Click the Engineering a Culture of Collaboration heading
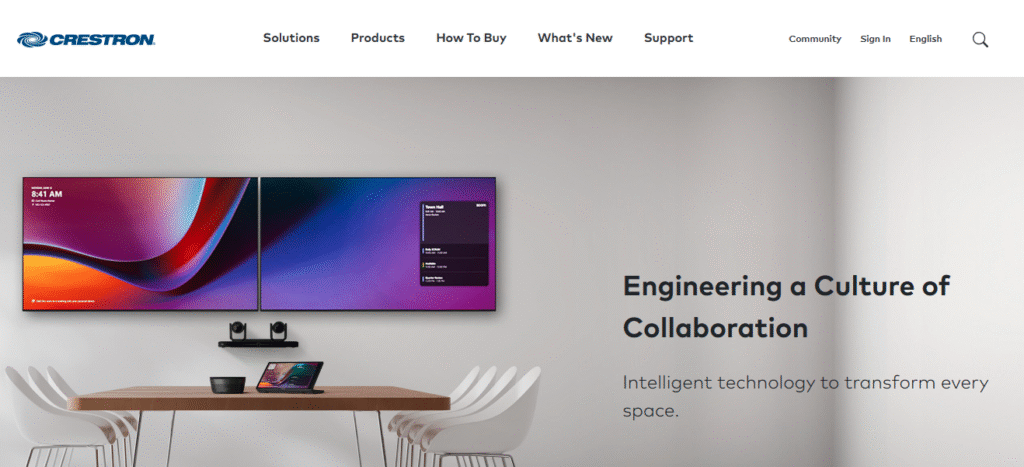1024x467 pixels. (x=786, y=306)
